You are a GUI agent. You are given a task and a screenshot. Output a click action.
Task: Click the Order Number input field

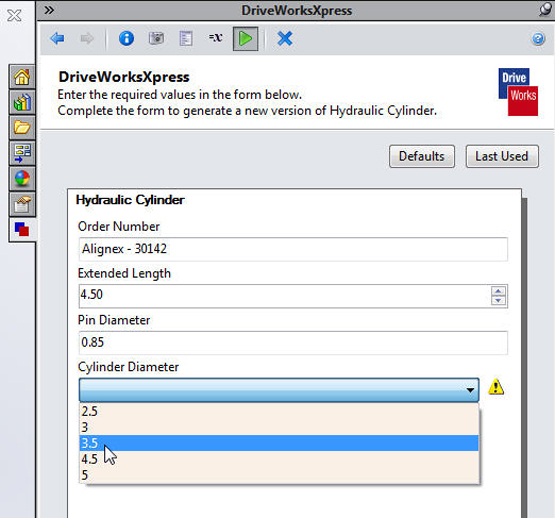(x=293, y=249)
